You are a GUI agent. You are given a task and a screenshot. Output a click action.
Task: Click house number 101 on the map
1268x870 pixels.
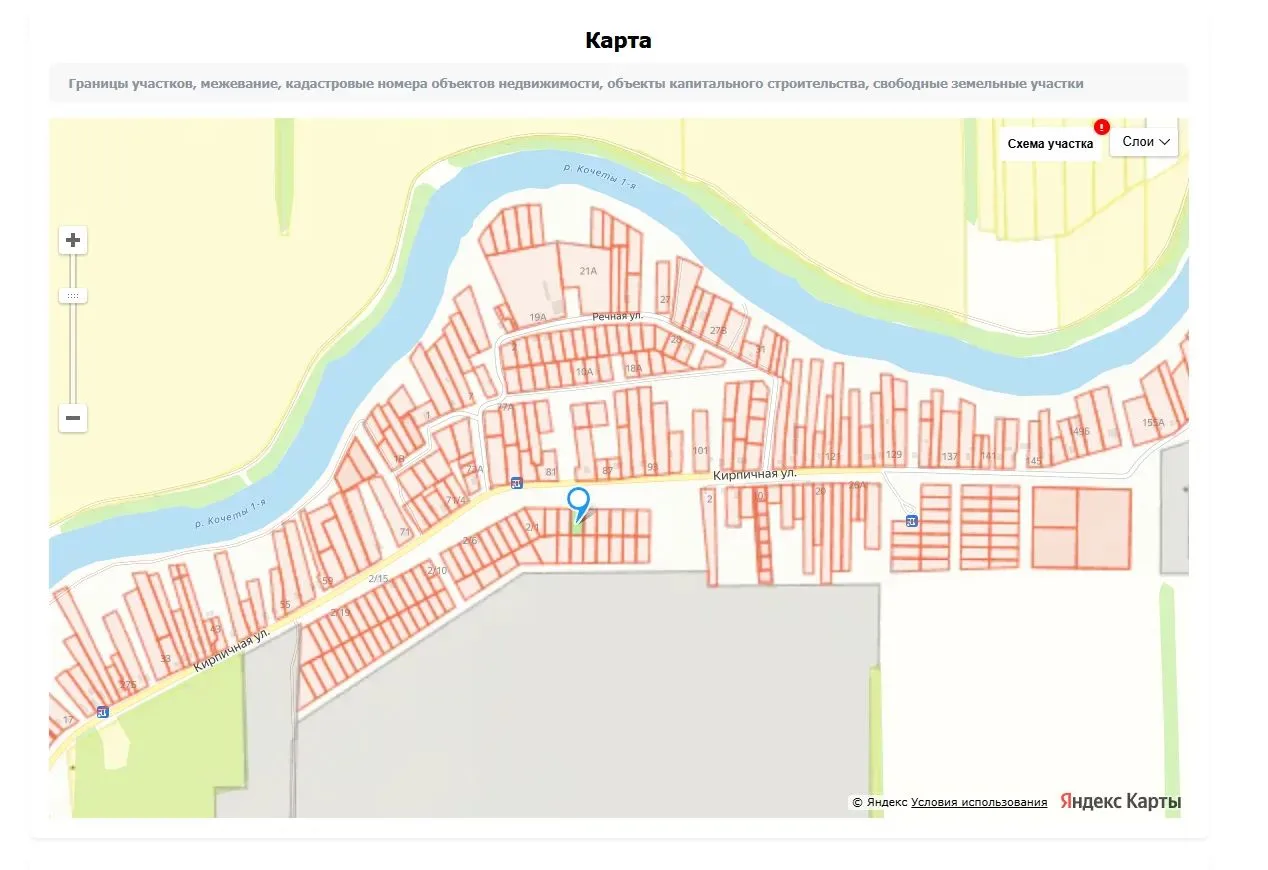700,451
